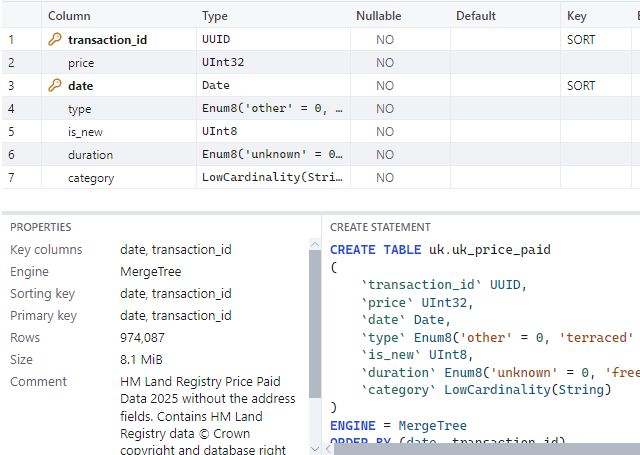Click the LowCardinality(Stri… type cell
The image size is (640, 455).
(273, 177)
